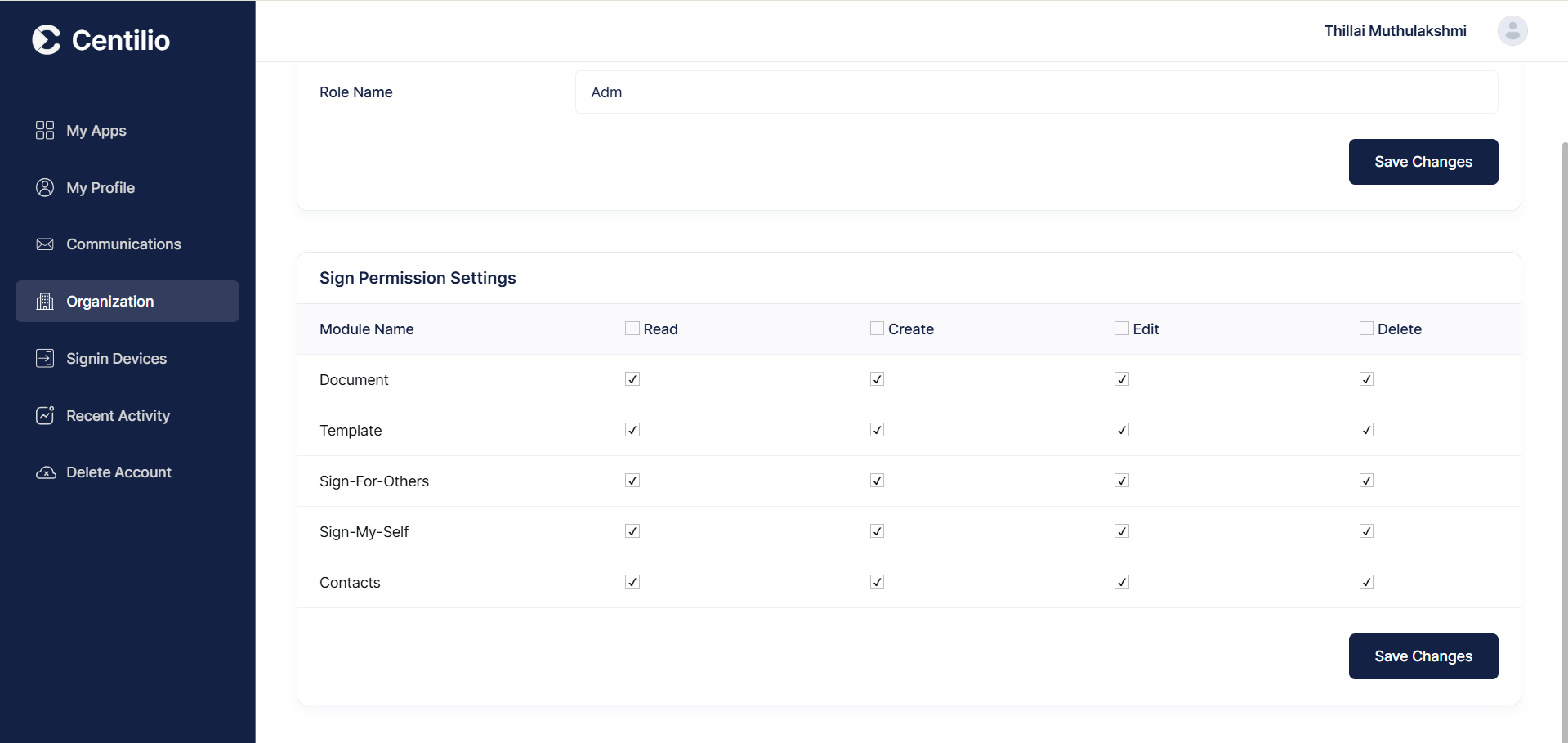Select the Signin Devices icon
Screen dimensions: 1568x743
tap(45, 358)
